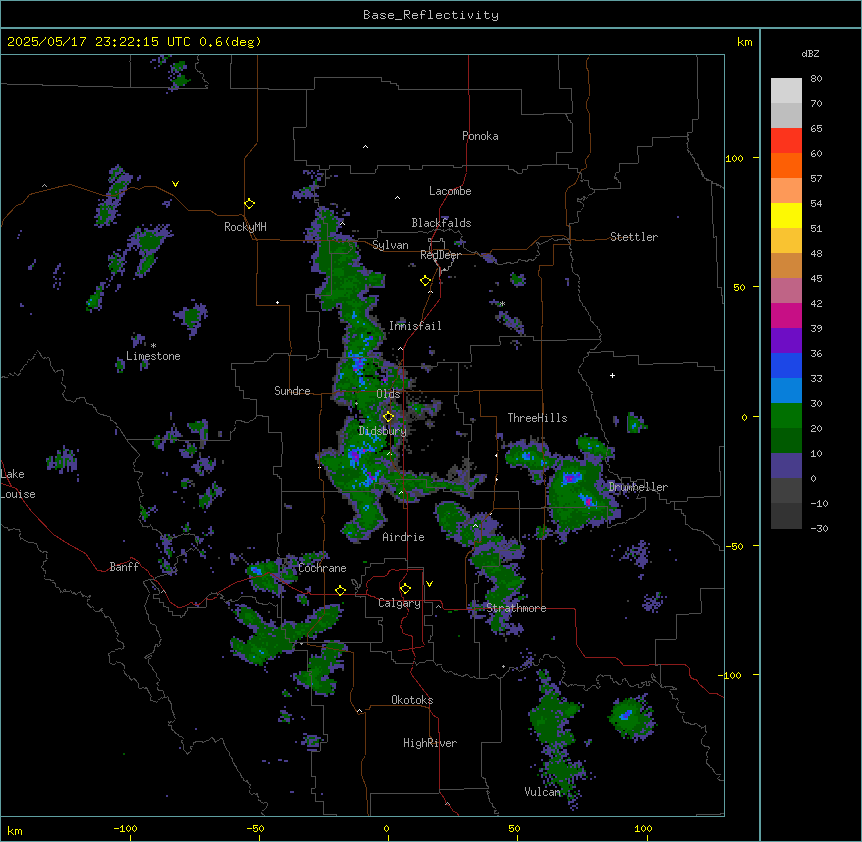Select the yellow 54-51 dBZ legend swatch

(786, 215)
